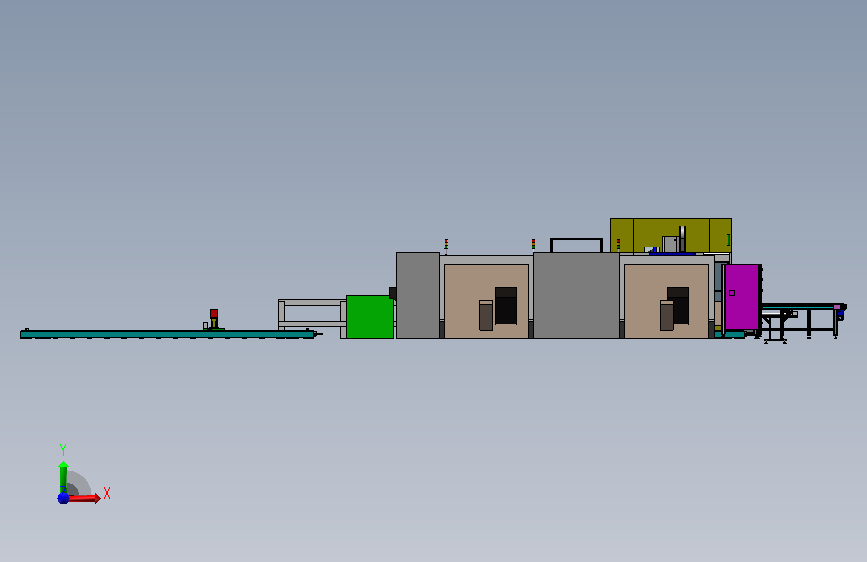
Task: Select the middle signal tower light
Action: (x=534, y=244)
